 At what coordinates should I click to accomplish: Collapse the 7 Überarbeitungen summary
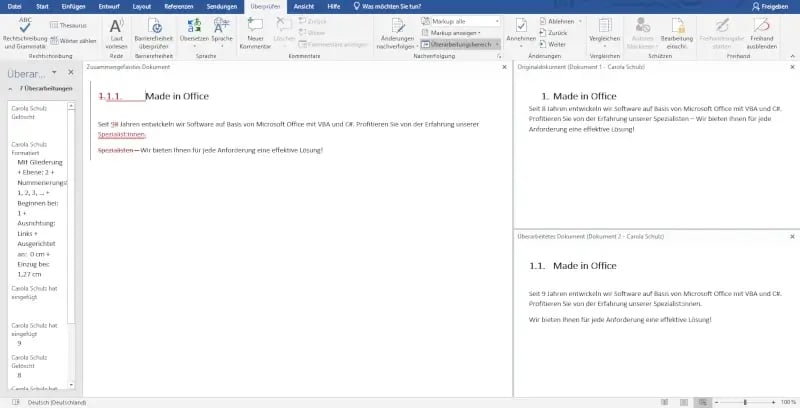tap(11, 88)
